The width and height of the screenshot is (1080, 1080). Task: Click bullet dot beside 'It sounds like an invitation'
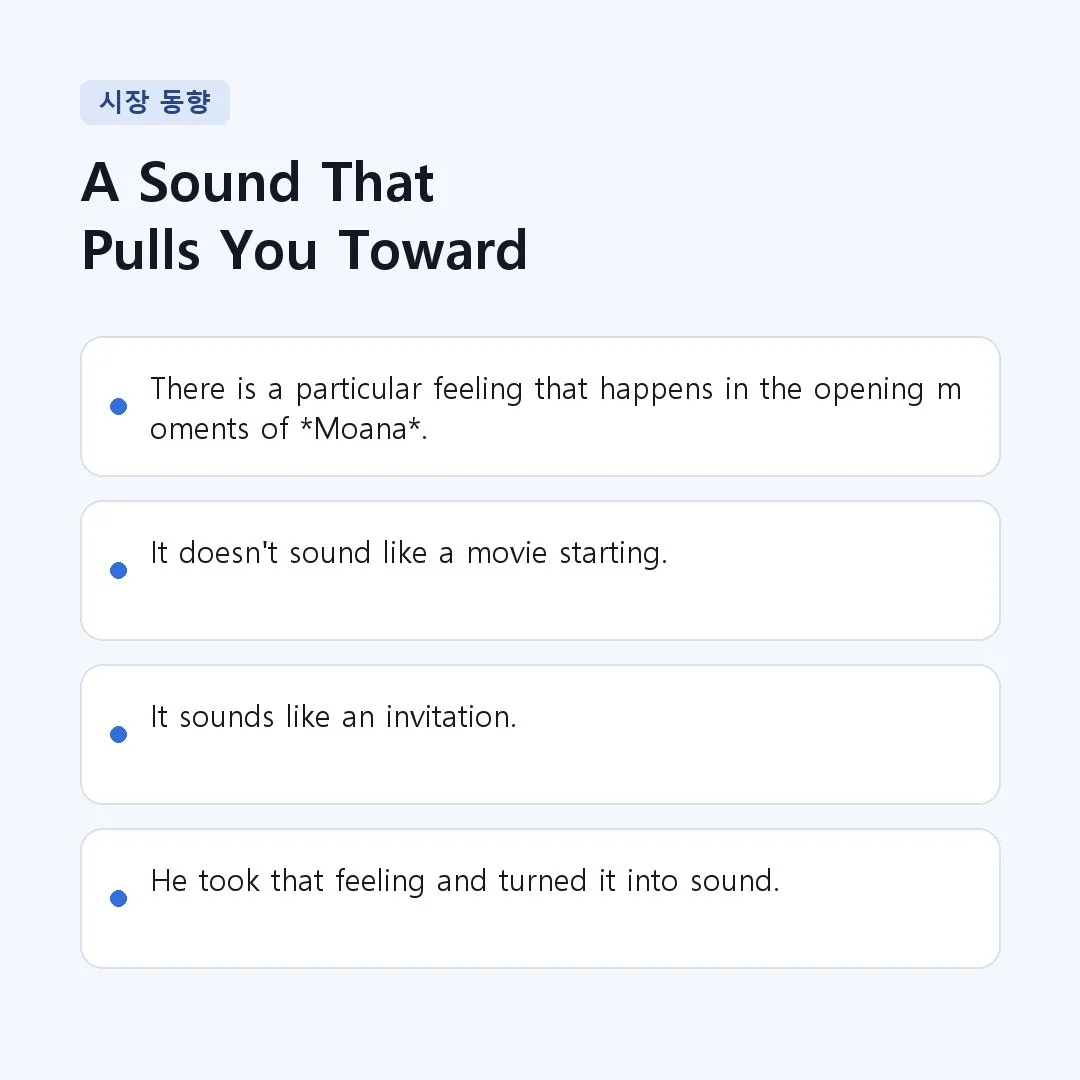[118, 734]
